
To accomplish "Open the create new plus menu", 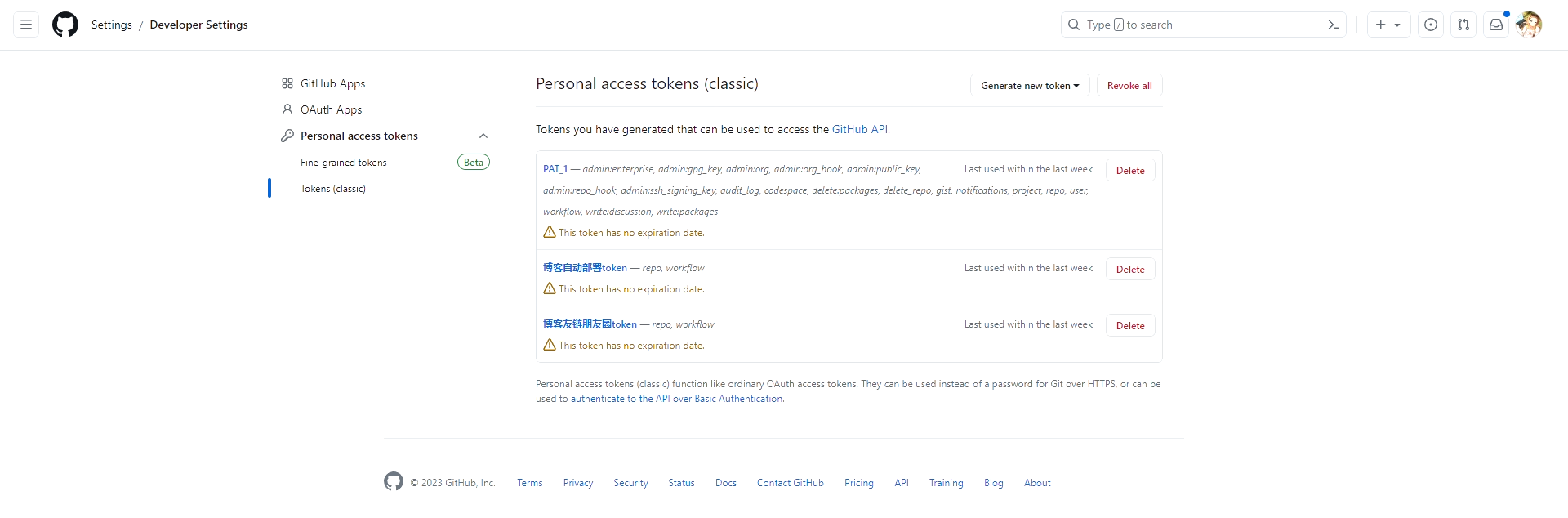I will pos(1388,25).
